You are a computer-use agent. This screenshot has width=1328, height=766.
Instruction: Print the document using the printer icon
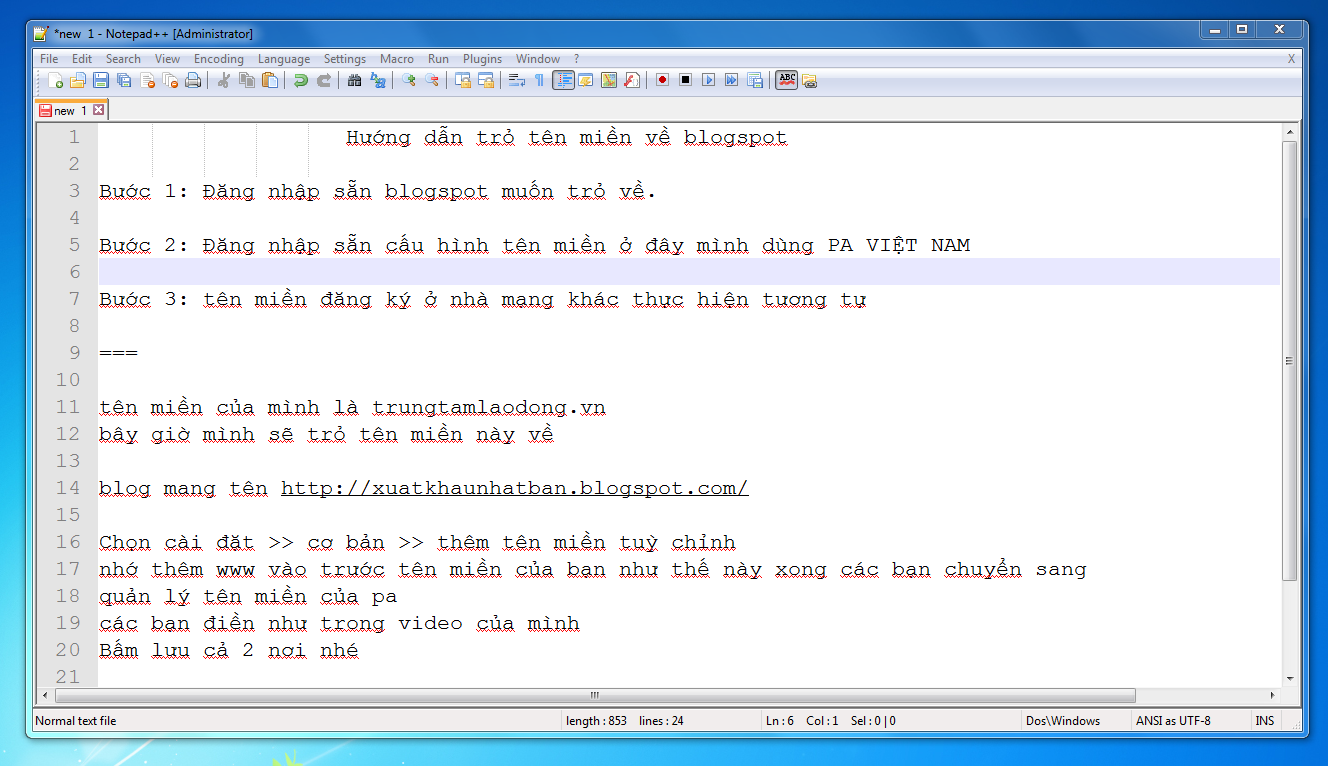click(193, 80)
